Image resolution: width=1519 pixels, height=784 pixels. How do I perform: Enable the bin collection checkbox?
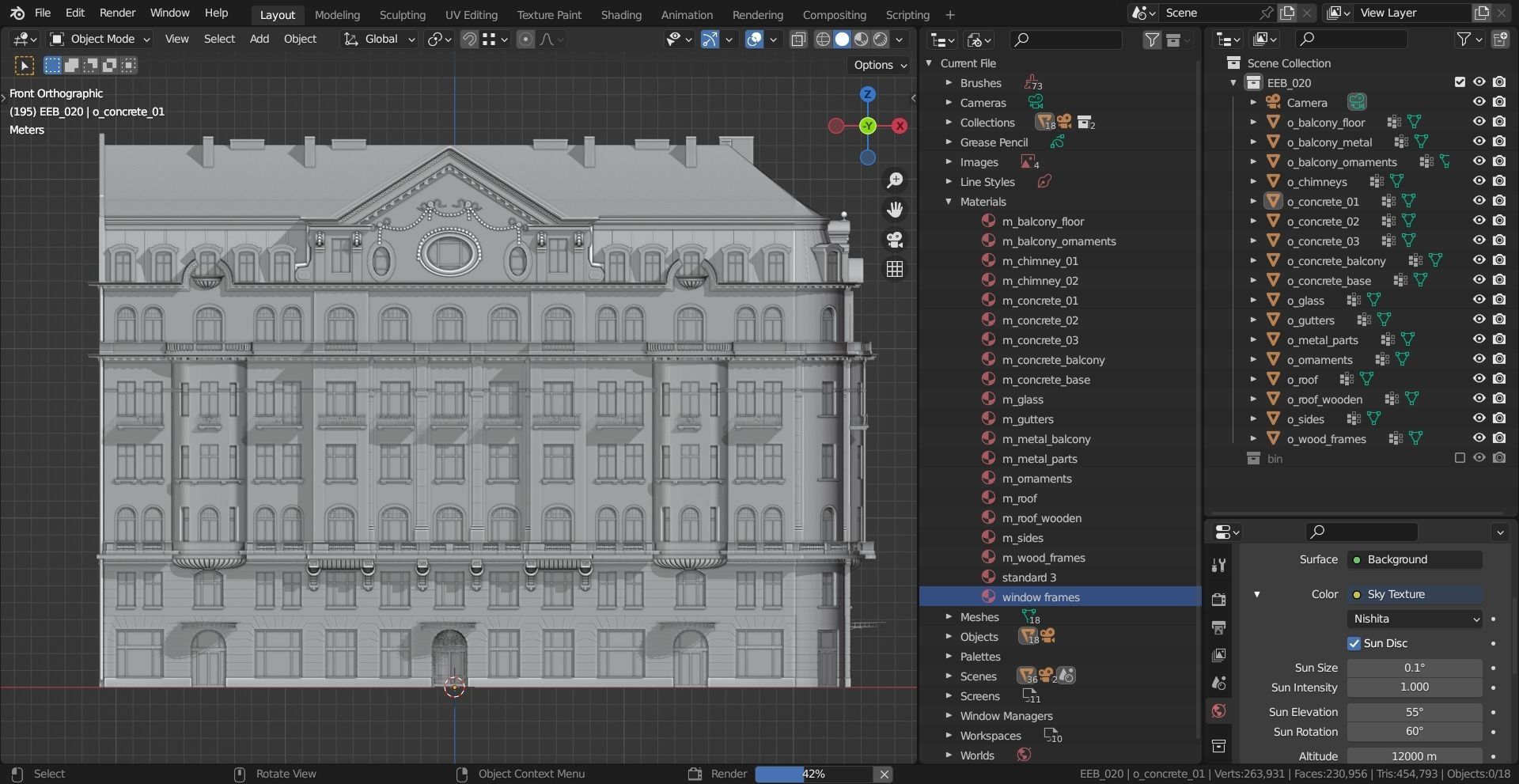click(1460, 458)
